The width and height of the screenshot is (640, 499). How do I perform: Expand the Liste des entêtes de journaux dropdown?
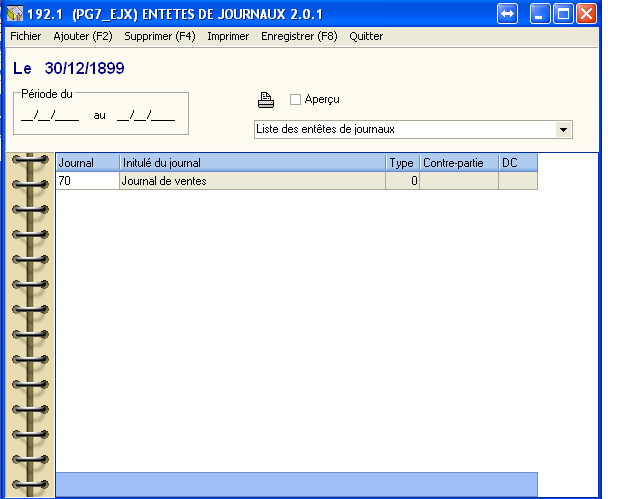(563, 130)
